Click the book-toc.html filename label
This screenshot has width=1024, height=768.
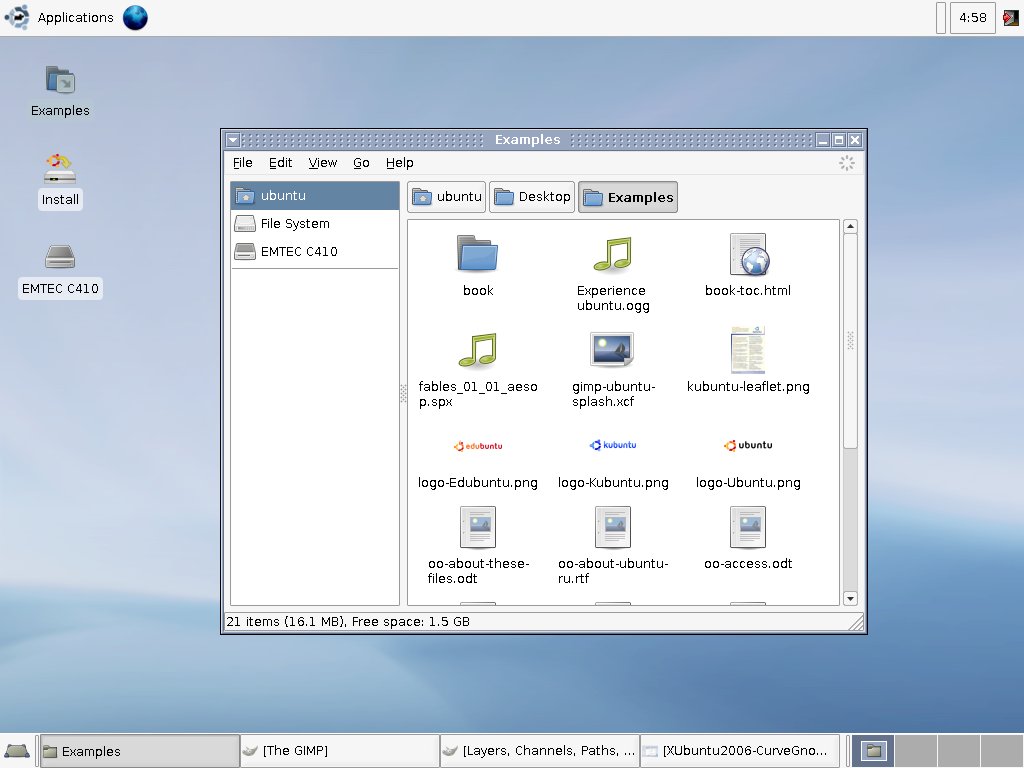[x=748, y=291]
